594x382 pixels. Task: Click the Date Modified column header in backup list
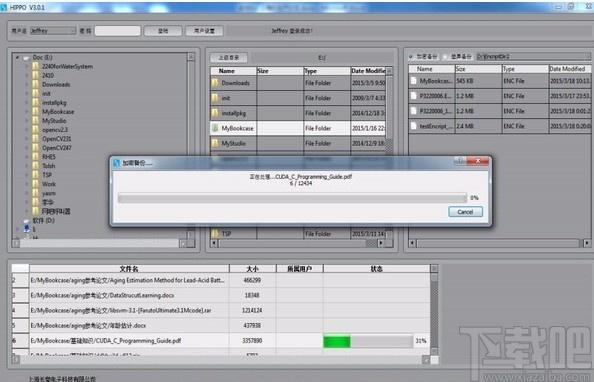[x=569, y=69]
